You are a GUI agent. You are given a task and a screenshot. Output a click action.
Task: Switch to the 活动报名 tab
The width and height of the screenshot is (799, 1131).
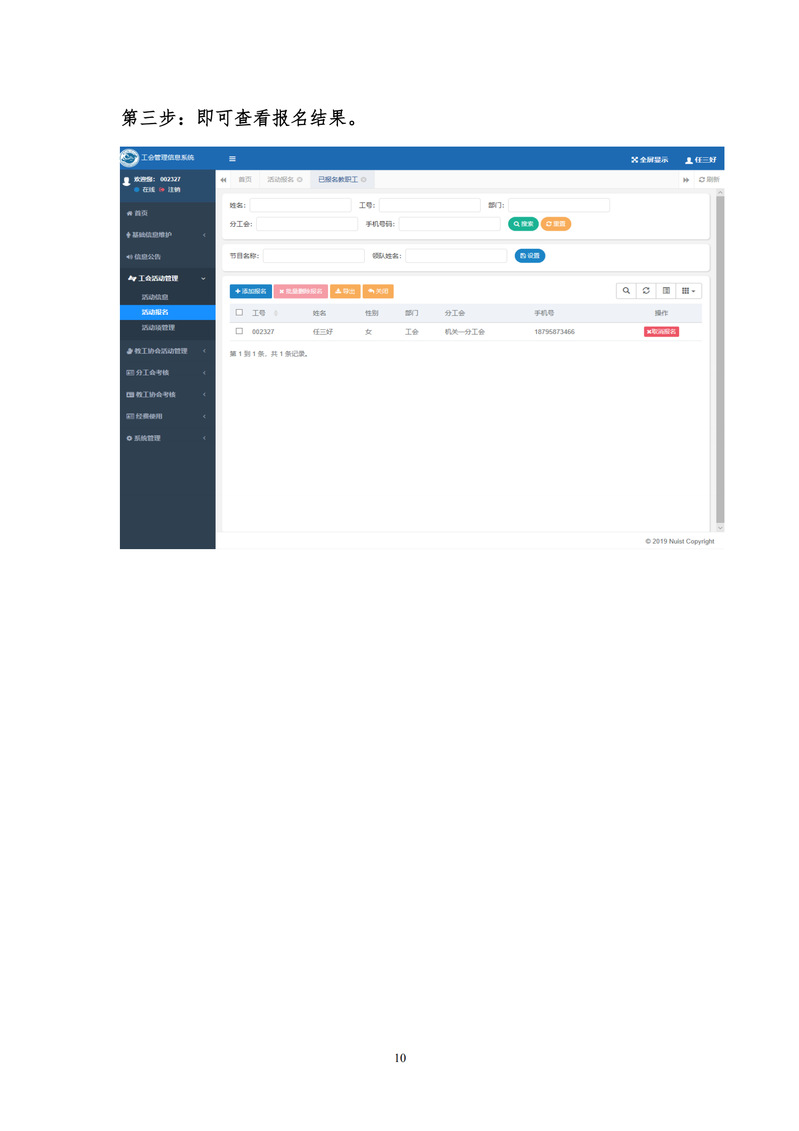pyautogui.click(x=280, y=180)
